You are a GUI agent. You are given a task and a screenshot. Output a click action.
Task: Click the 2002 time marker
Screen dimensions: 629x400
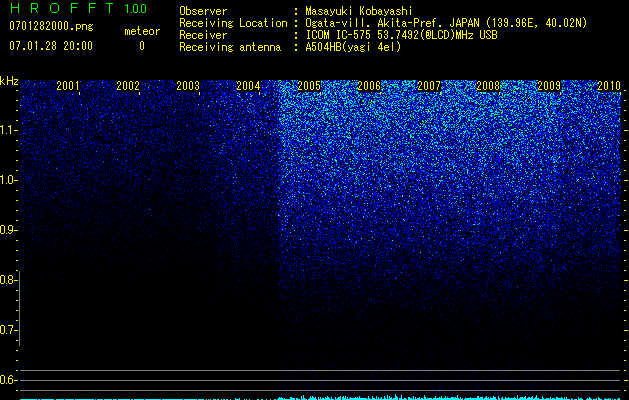click(x=128, y=85)
